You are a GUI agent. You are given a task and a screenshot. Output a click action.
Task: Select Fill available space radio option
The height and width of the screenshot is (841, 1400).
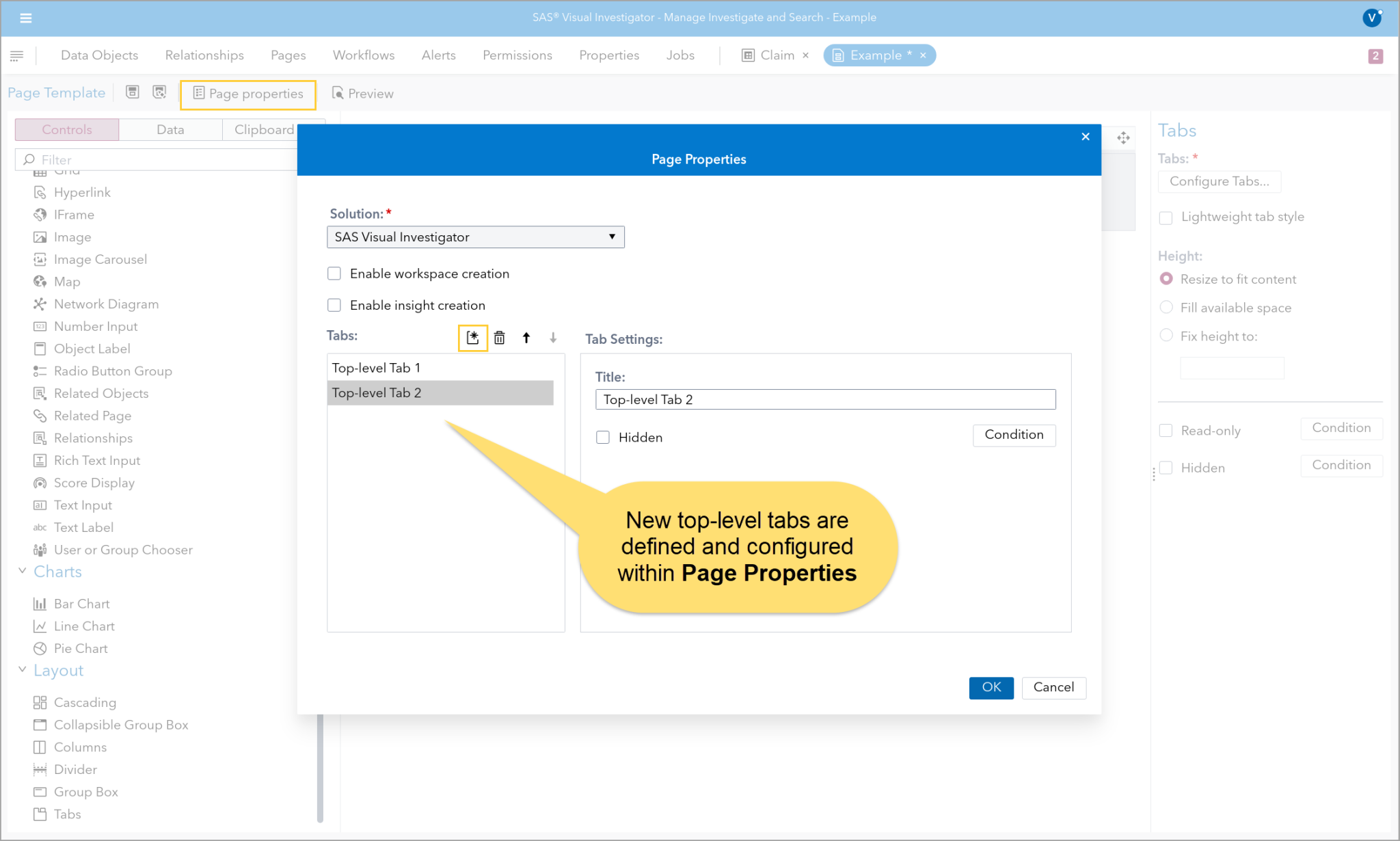(1167, 308)
